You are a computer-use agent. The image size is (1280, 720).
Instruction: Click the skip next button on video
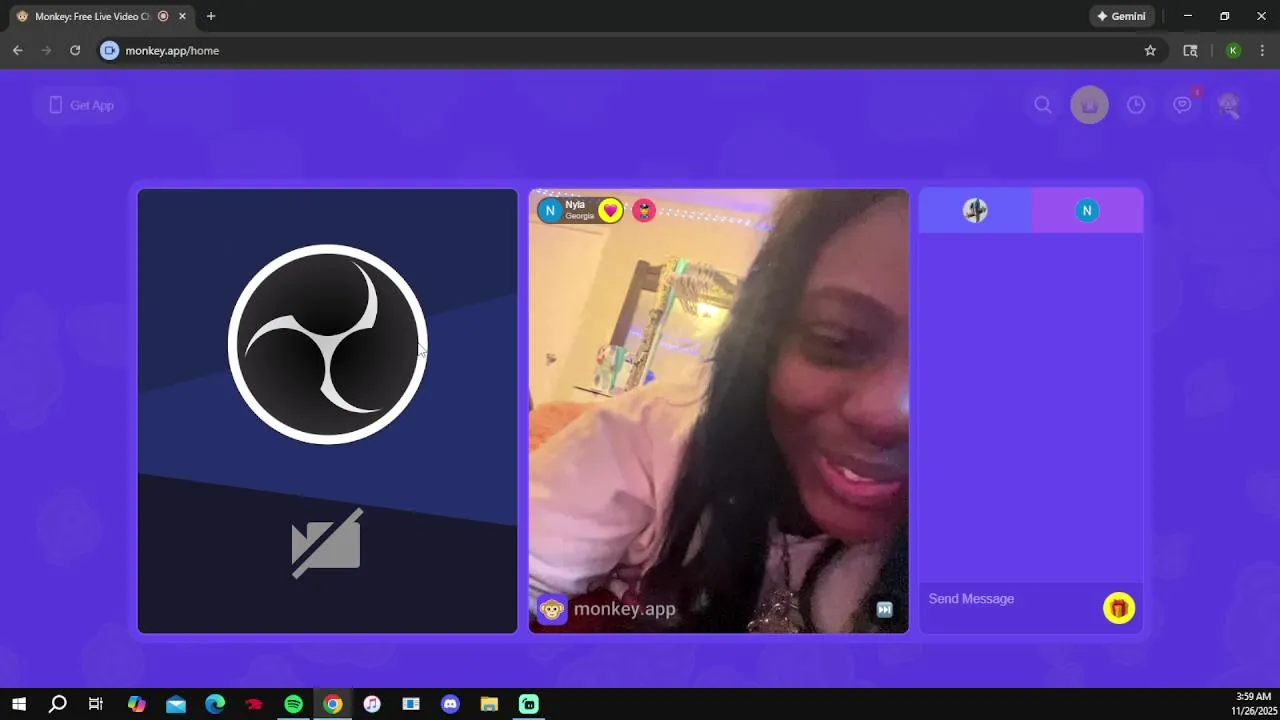(884, 609)
